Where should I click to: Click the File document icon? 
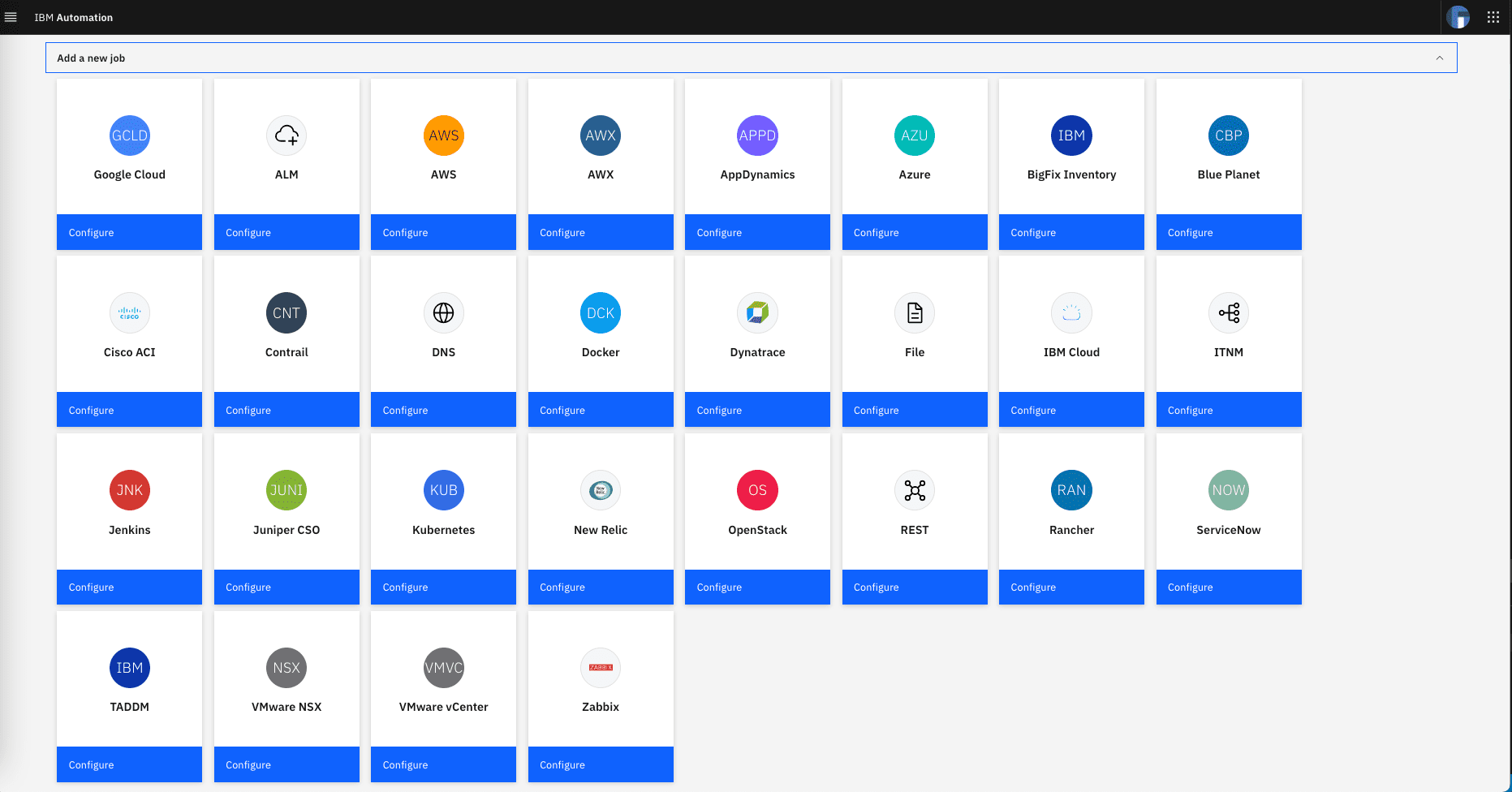coord(915,313)
